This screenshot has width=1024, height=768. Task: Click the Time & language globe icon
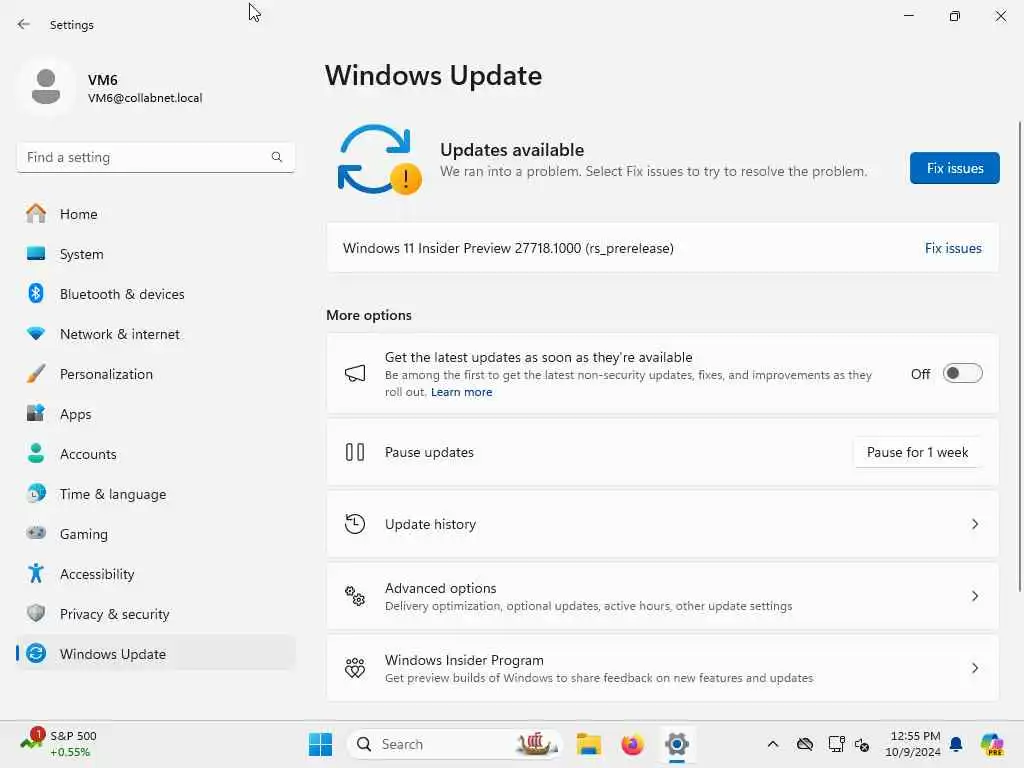36,493
